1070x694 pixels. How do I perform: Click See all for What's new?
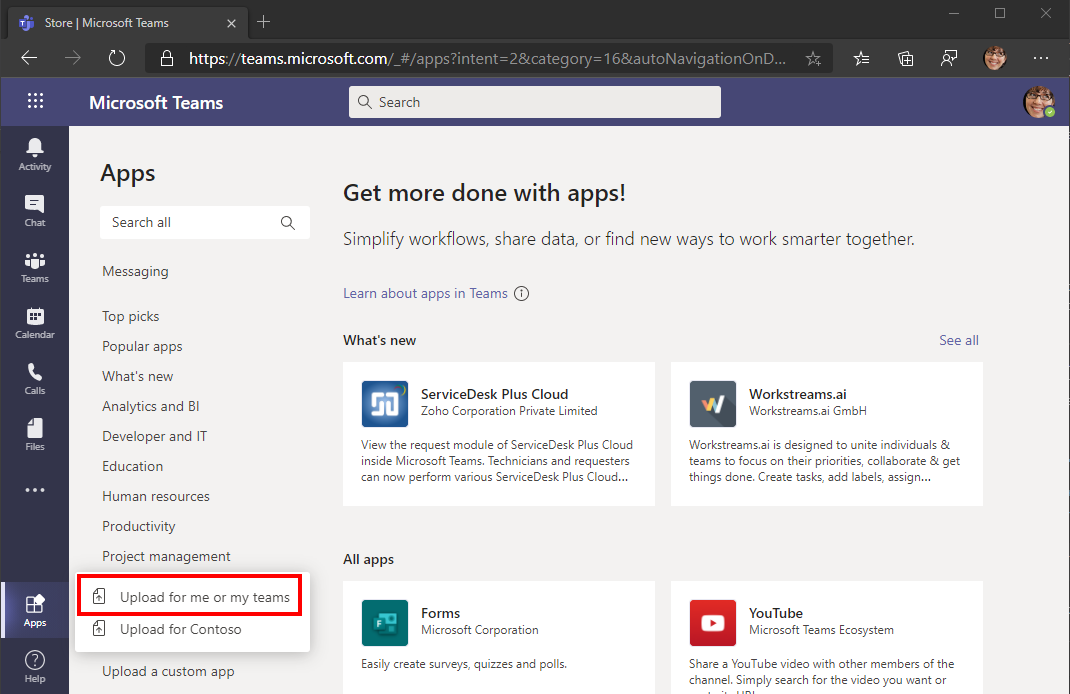(x=958, y=340)
